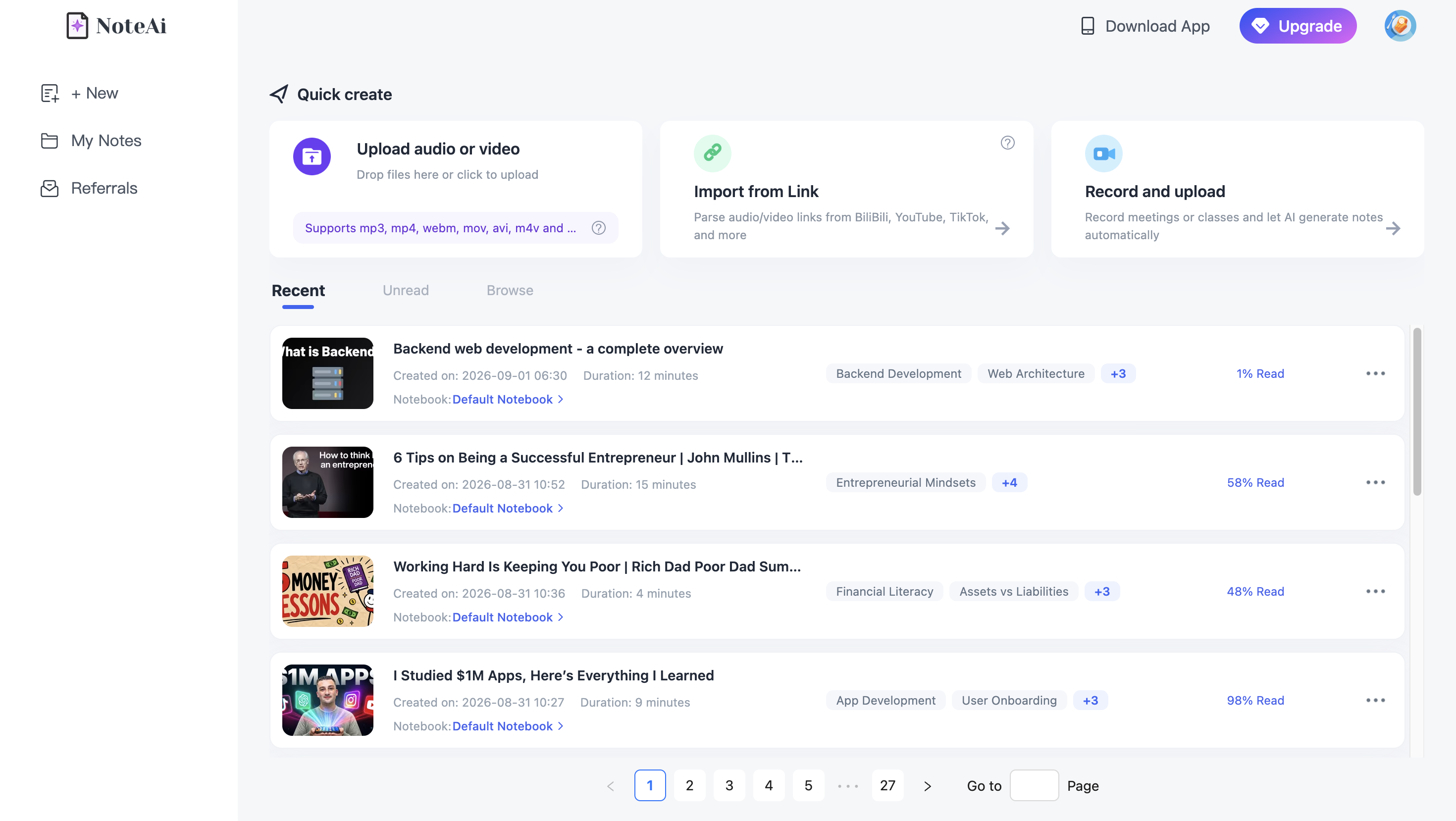Switch to the Recent tab
Screen dimensions: 1456x821
[298, 291]
